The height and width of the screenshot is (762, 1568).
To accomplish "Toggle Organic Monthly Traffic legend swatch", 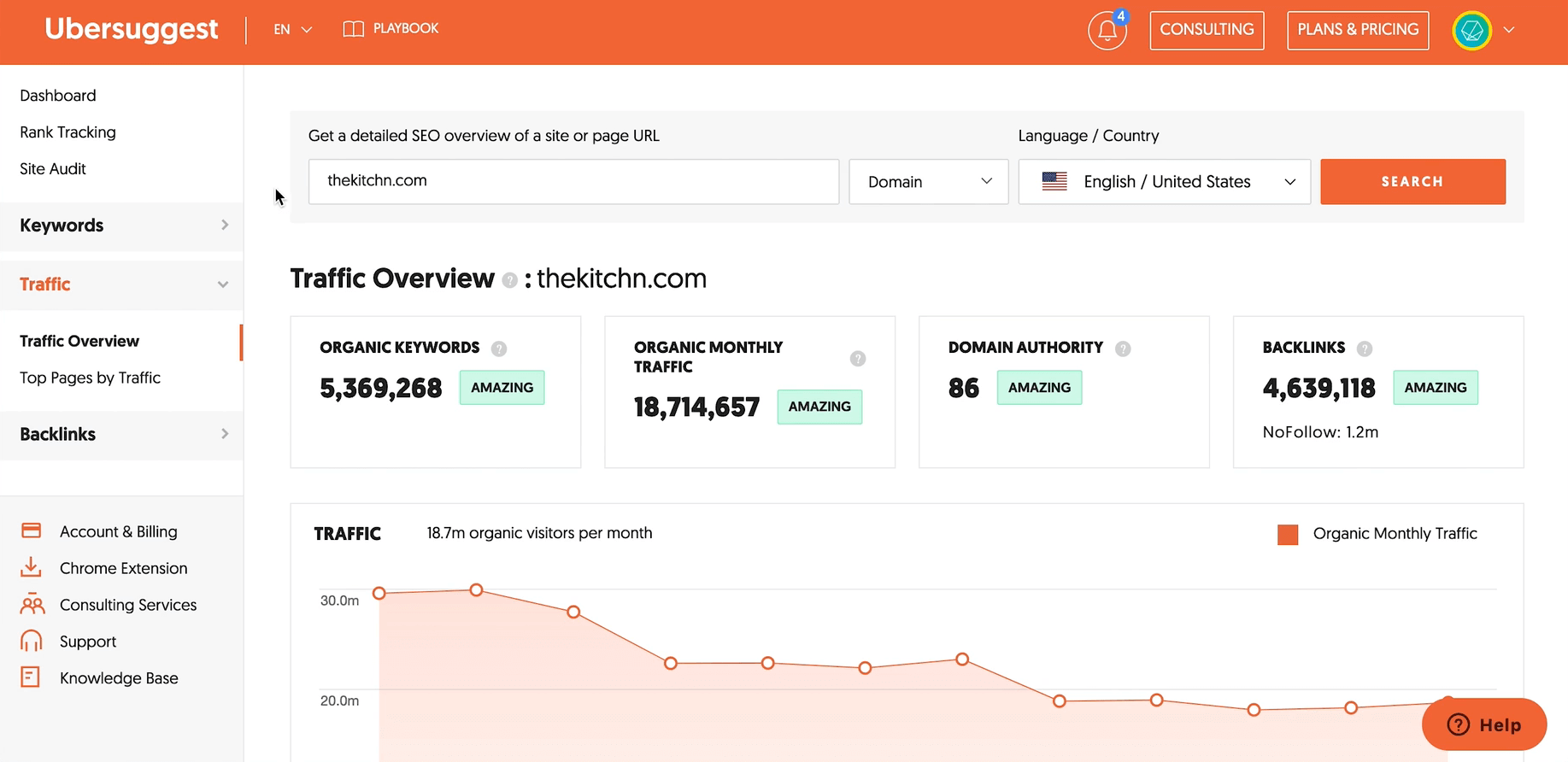I will point(1287,535).
